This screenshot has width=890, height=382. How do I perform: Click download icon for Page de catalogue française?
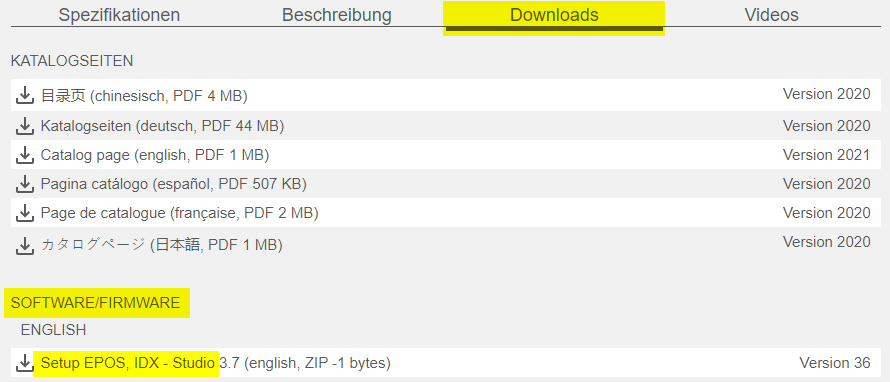point(24,213)
